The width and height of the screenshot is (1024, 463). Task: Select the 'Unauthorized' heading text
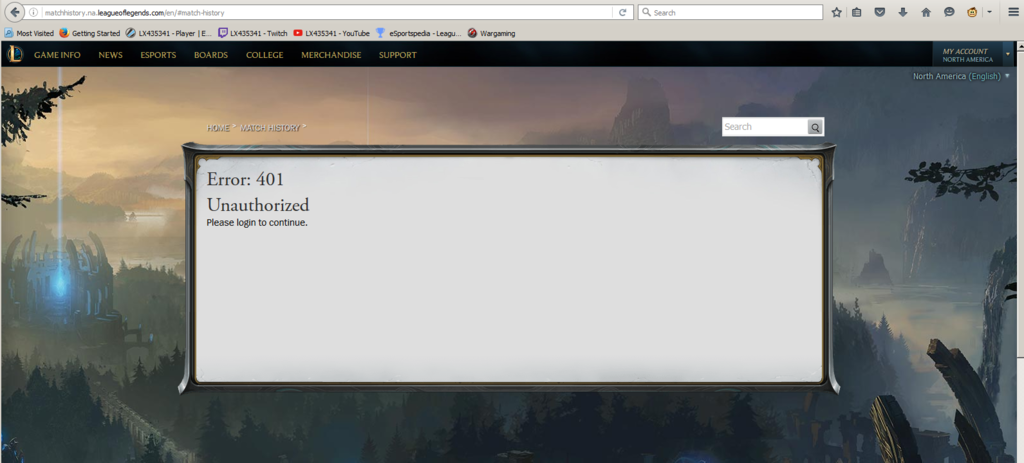[x=258, y=205]
